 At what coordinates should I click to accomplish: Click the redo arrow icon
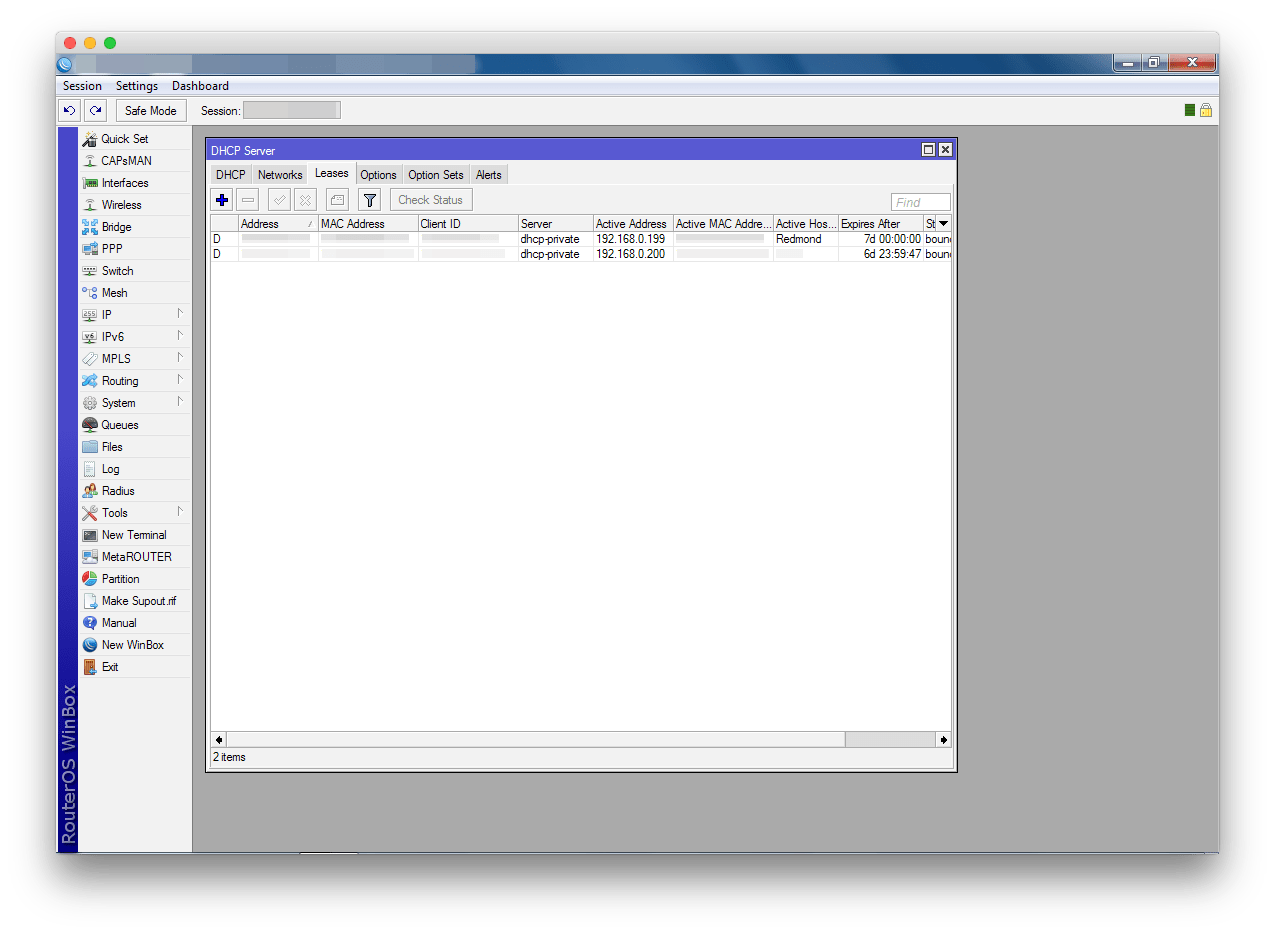95,111
